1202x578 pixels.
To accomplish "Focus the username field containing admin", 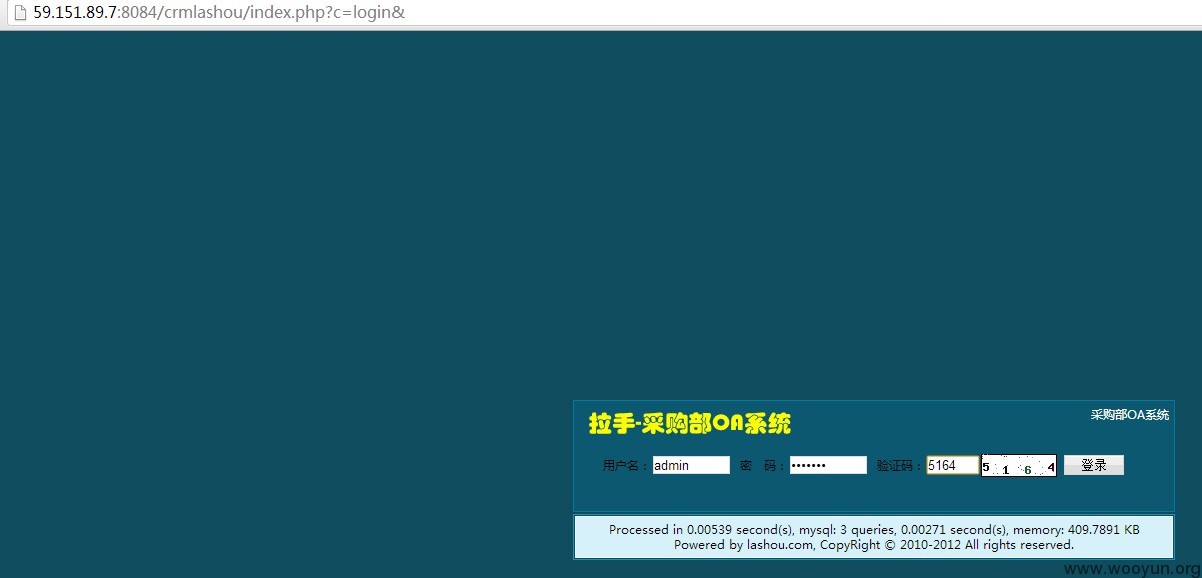I will pyautogui.click(x=691, y=465).
